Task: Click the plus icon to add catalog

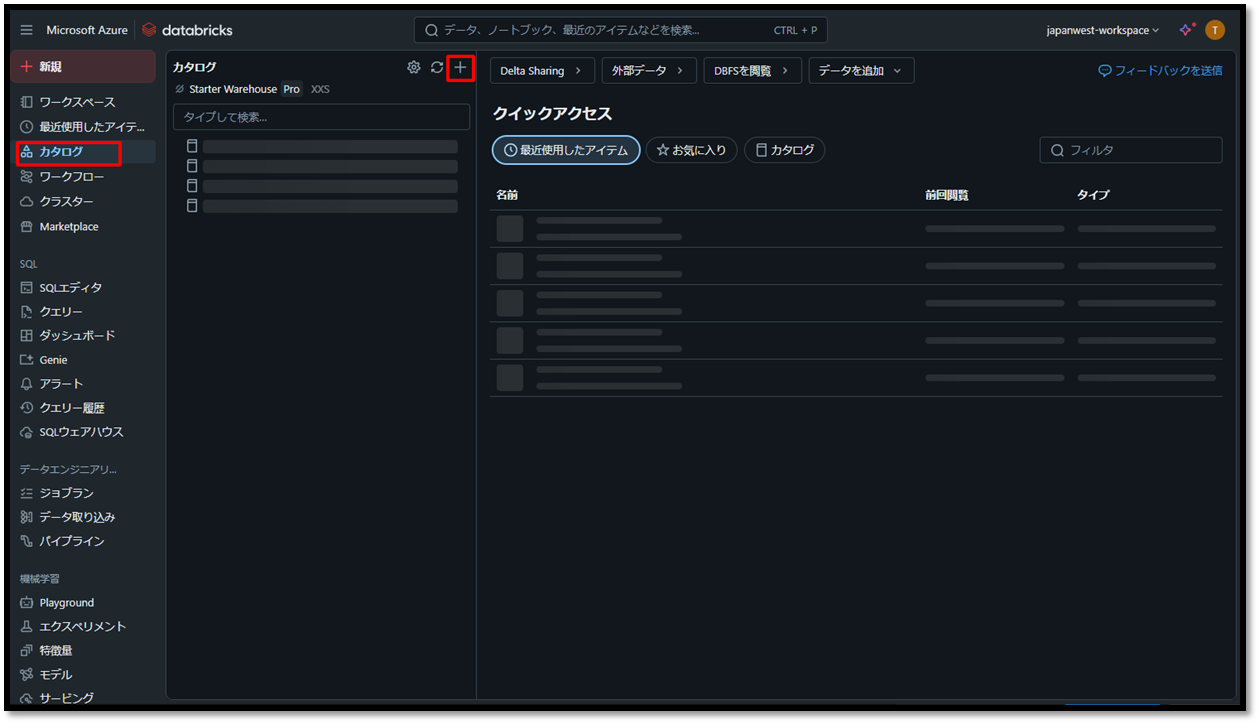Action: pos(460,67)
